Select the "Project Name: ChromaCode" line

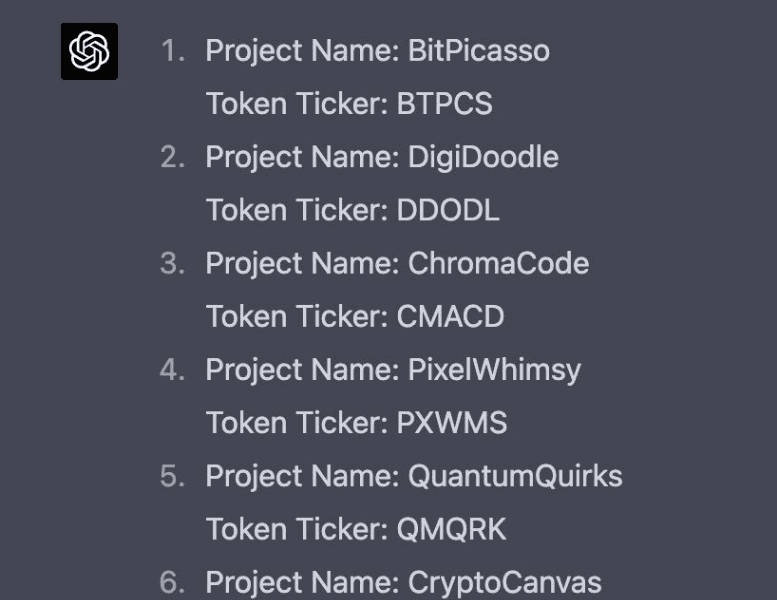(x=397, y=263)
